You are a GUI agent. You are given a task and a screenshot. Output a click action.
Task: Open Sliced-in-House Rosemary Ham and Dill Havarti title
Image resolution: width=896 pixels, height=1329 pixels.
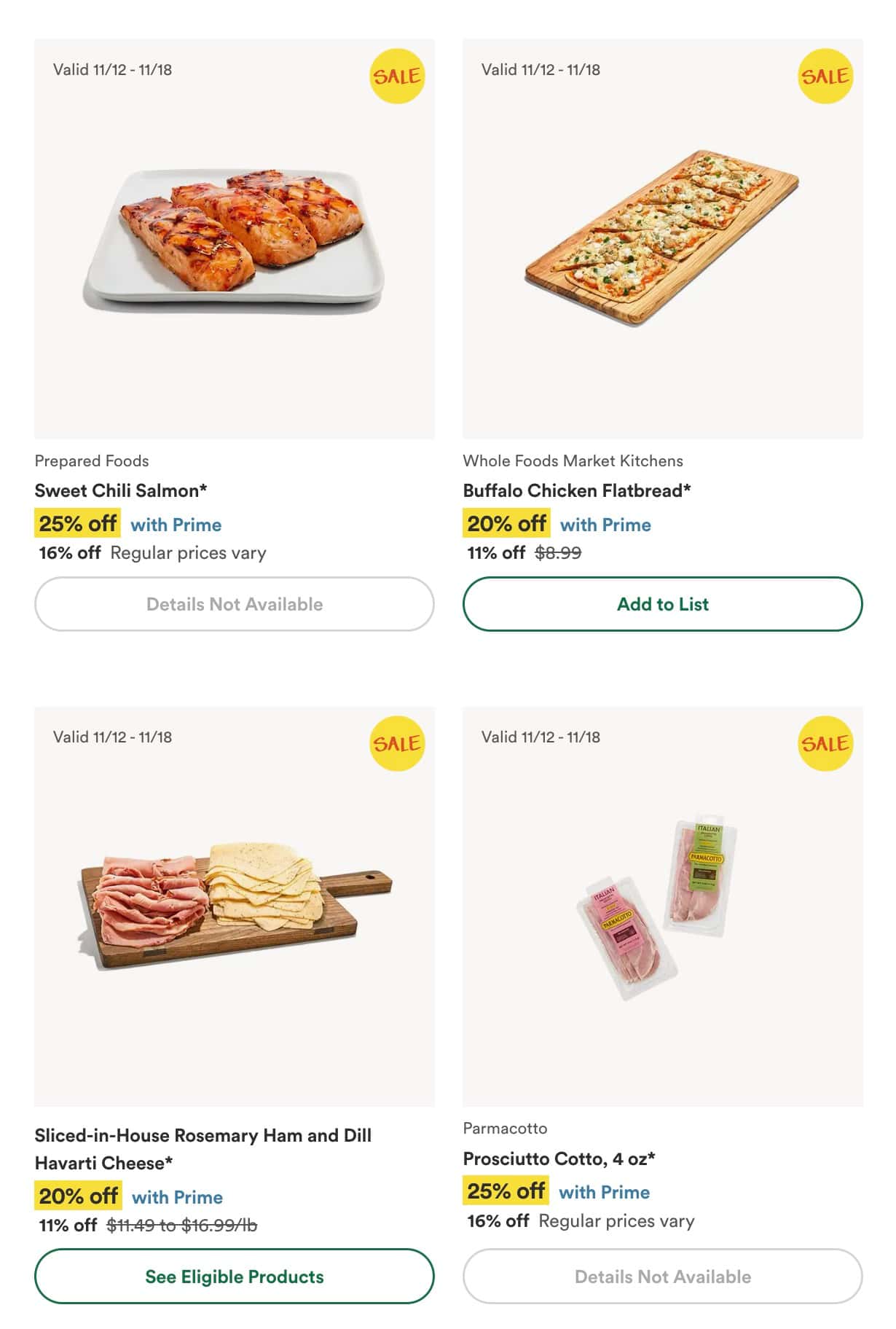click(203, 1149)
